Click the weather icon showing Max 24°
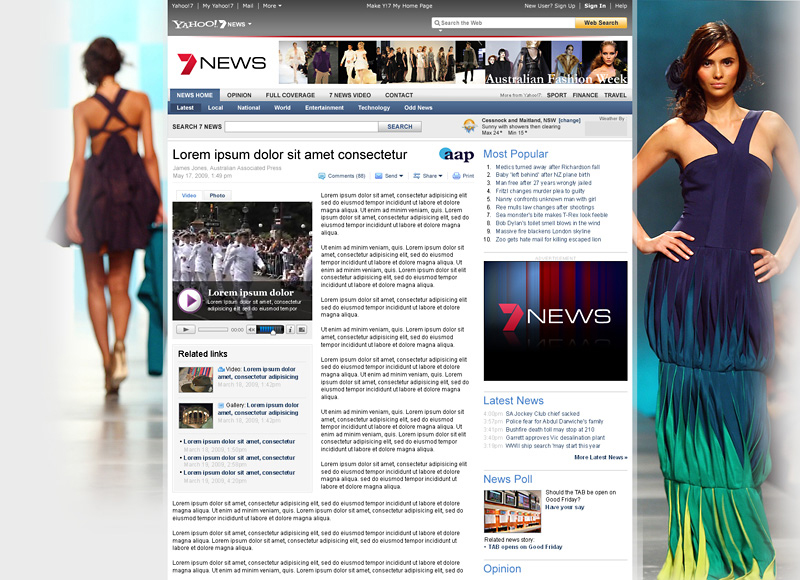 pos(469,126)
